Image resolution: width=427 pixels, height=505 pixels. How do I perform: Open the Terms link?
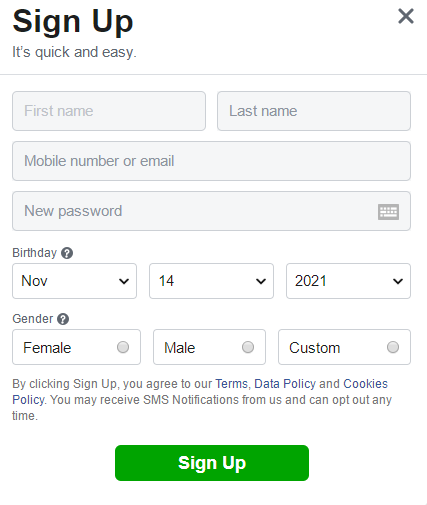click(231, 384)
